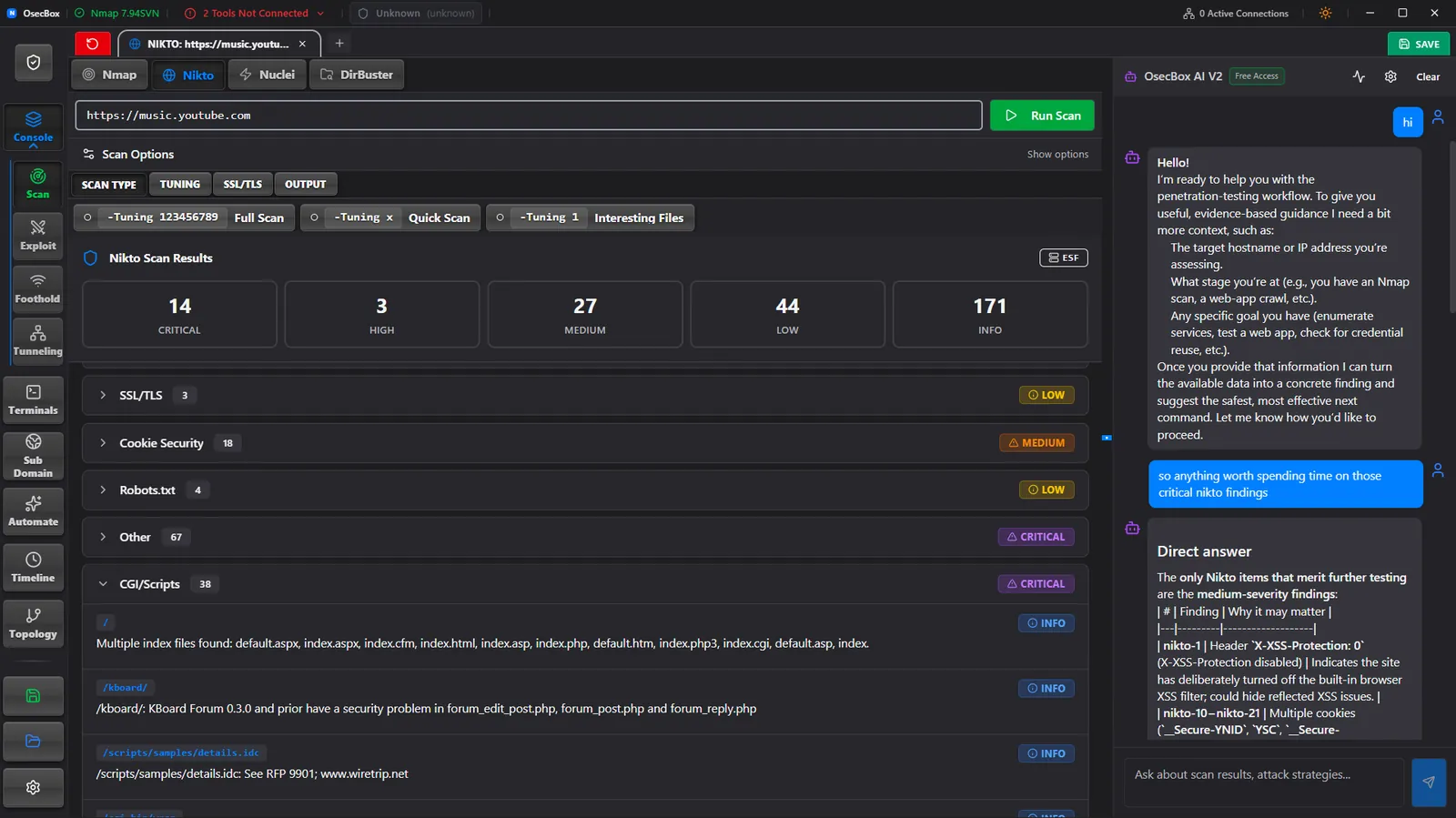Click the green SAVE button

pos(1419,44)
